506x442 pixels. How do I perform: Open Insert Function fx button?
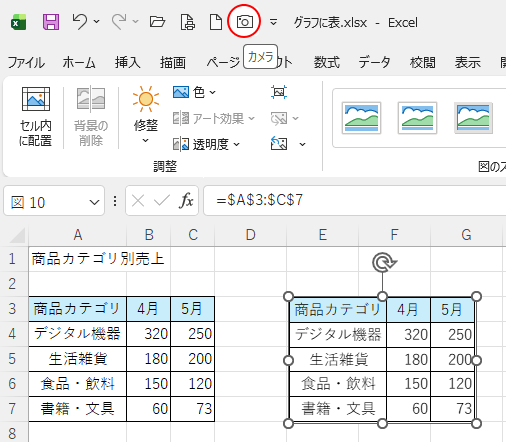[186, 201]
